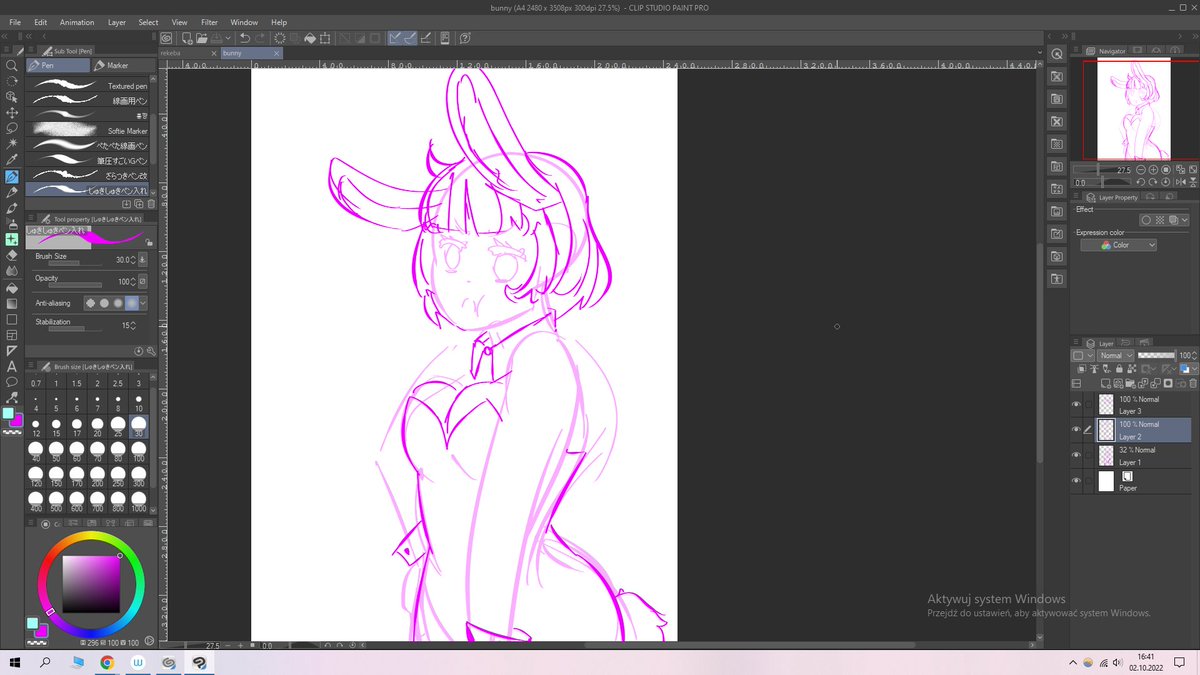The width and height of the screenshot is (1200, 675).
Task: Select the Eyedropper tool
Action: click(x=12, y=160)
